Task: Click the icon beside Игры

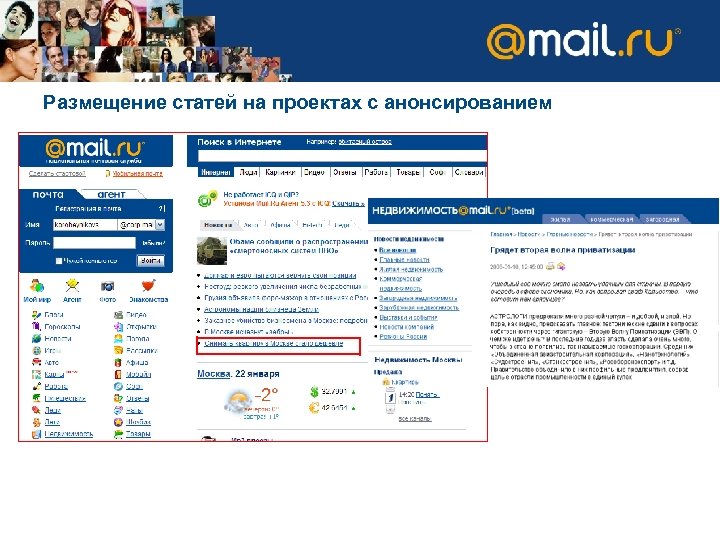Action: (x=37, y=350)
